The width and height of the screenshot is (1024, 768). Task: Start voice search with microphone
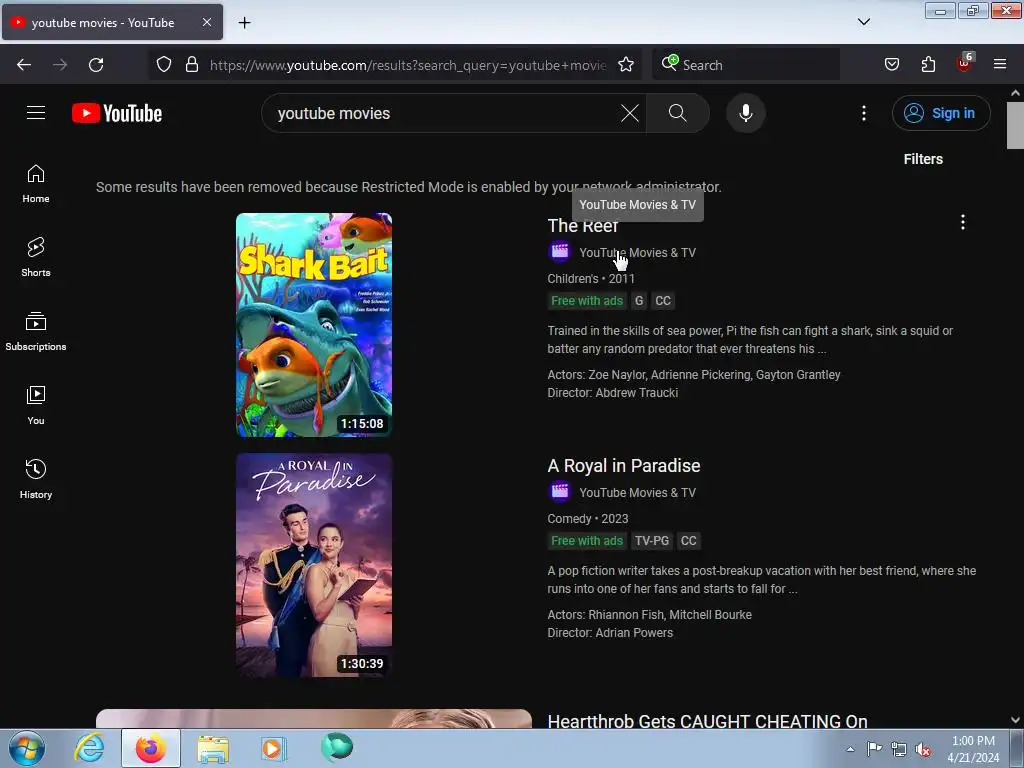(746, 113)
